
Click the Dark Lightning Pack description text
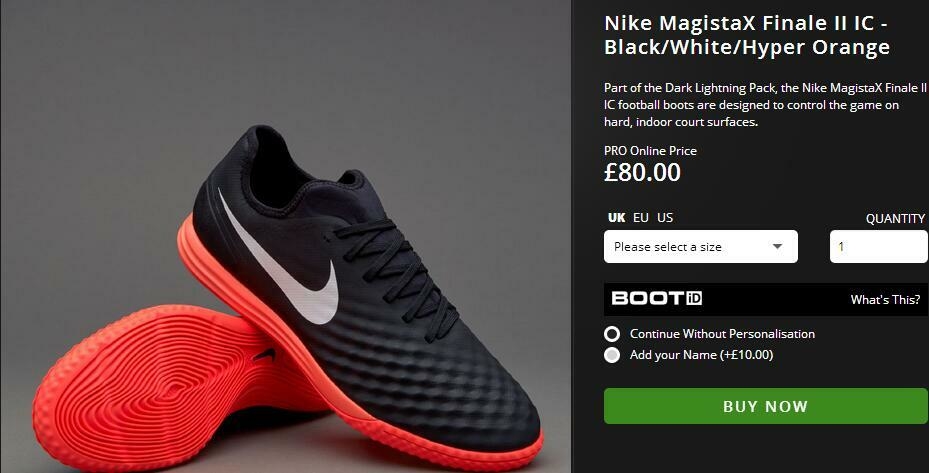(x=765, y=104)
